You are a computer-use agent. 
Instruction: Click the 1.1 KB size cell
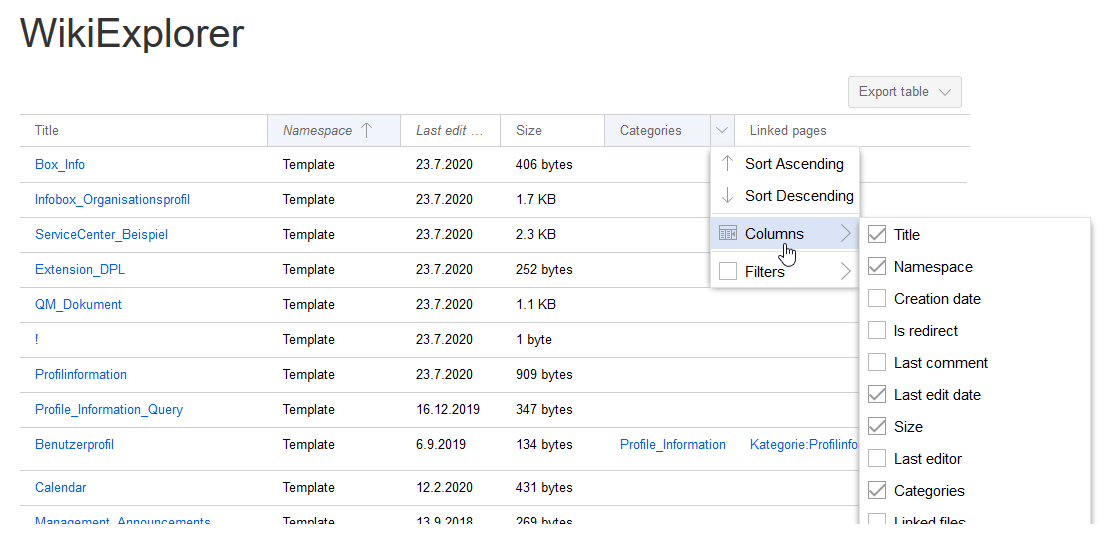535,304
